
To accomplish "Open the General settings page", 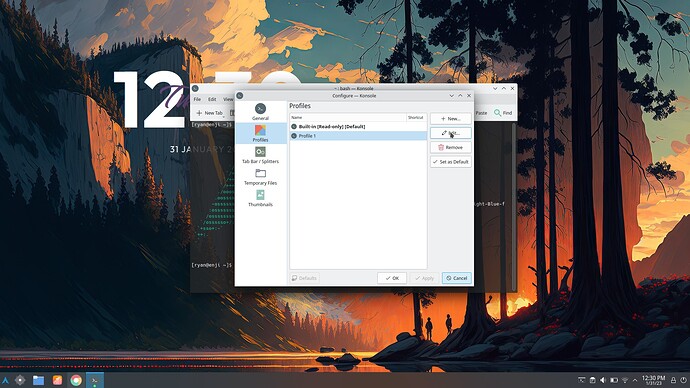I will coord(260,112).
